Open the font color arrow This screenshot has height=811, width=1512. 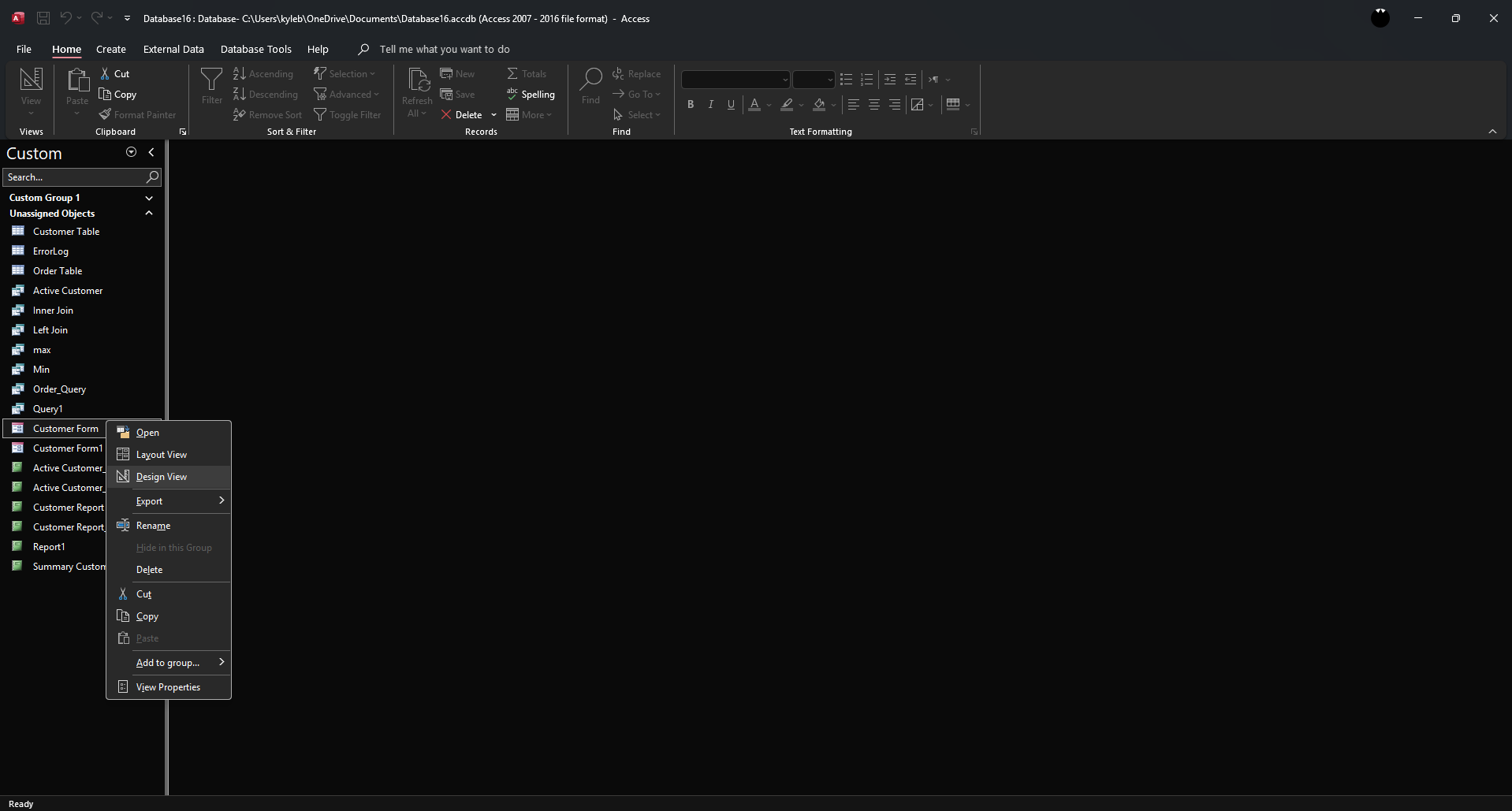point(769,104)
